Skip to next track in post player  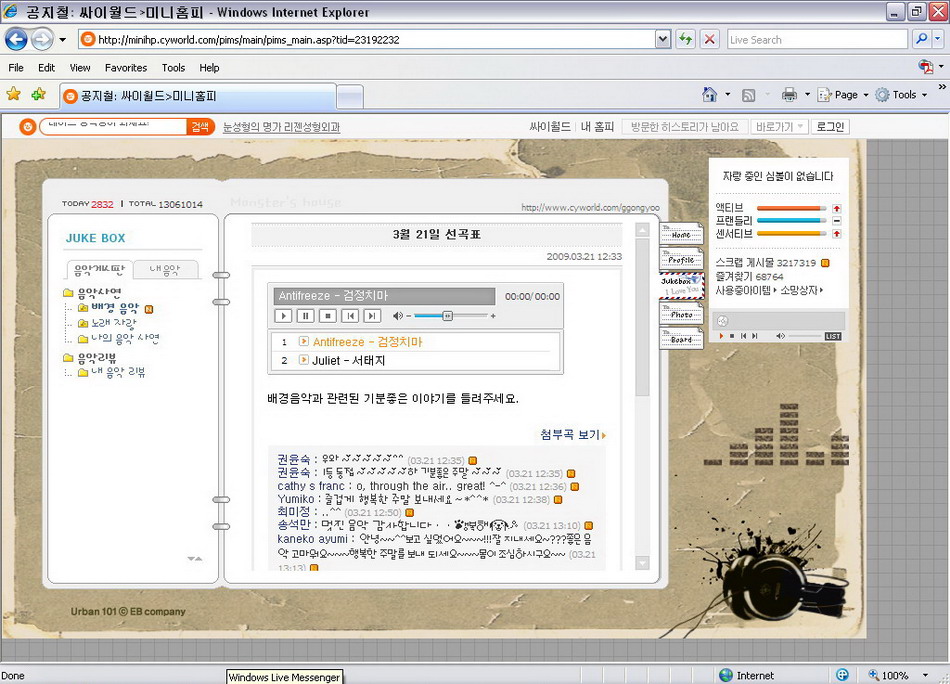373,316
